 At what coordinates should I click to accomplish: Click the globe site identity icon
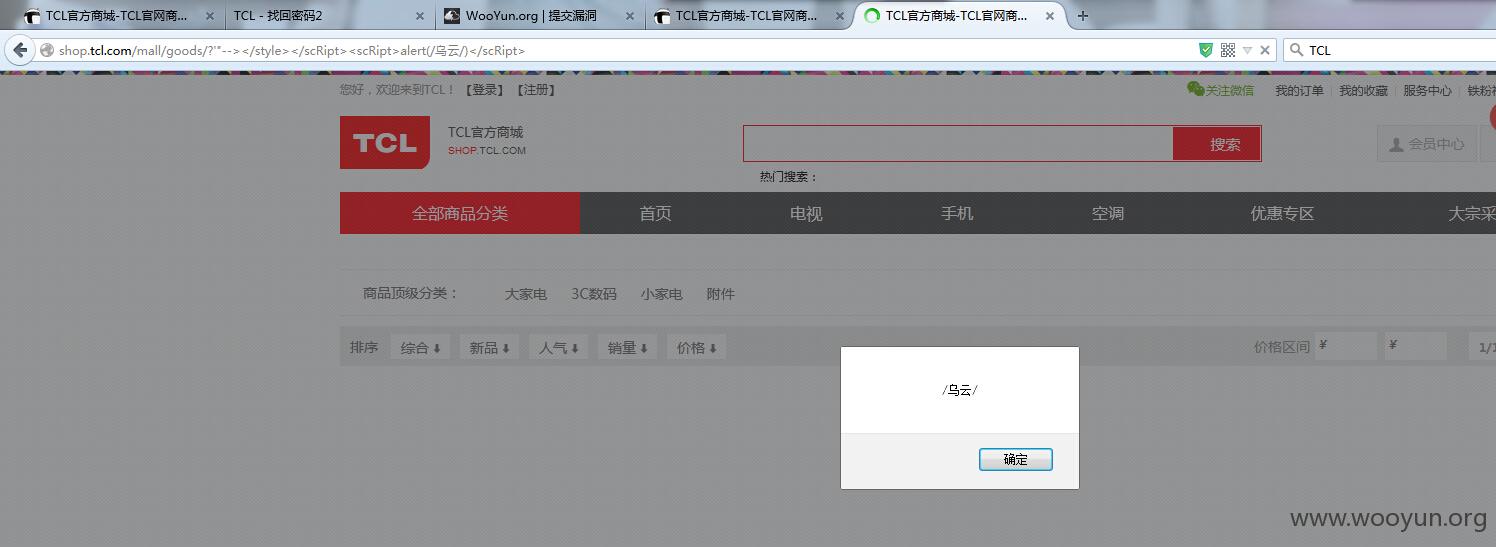point(46,50)
